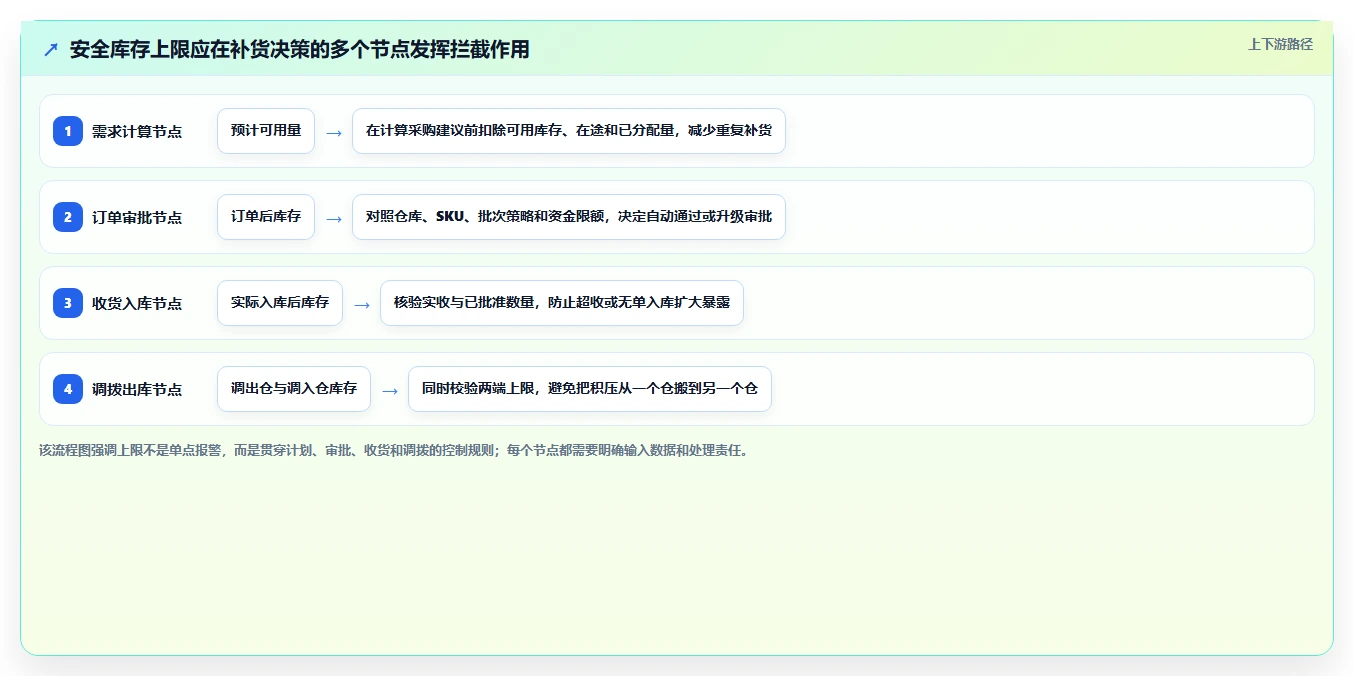
Task: Select the 收货入库节点 label
Action: 137,303
